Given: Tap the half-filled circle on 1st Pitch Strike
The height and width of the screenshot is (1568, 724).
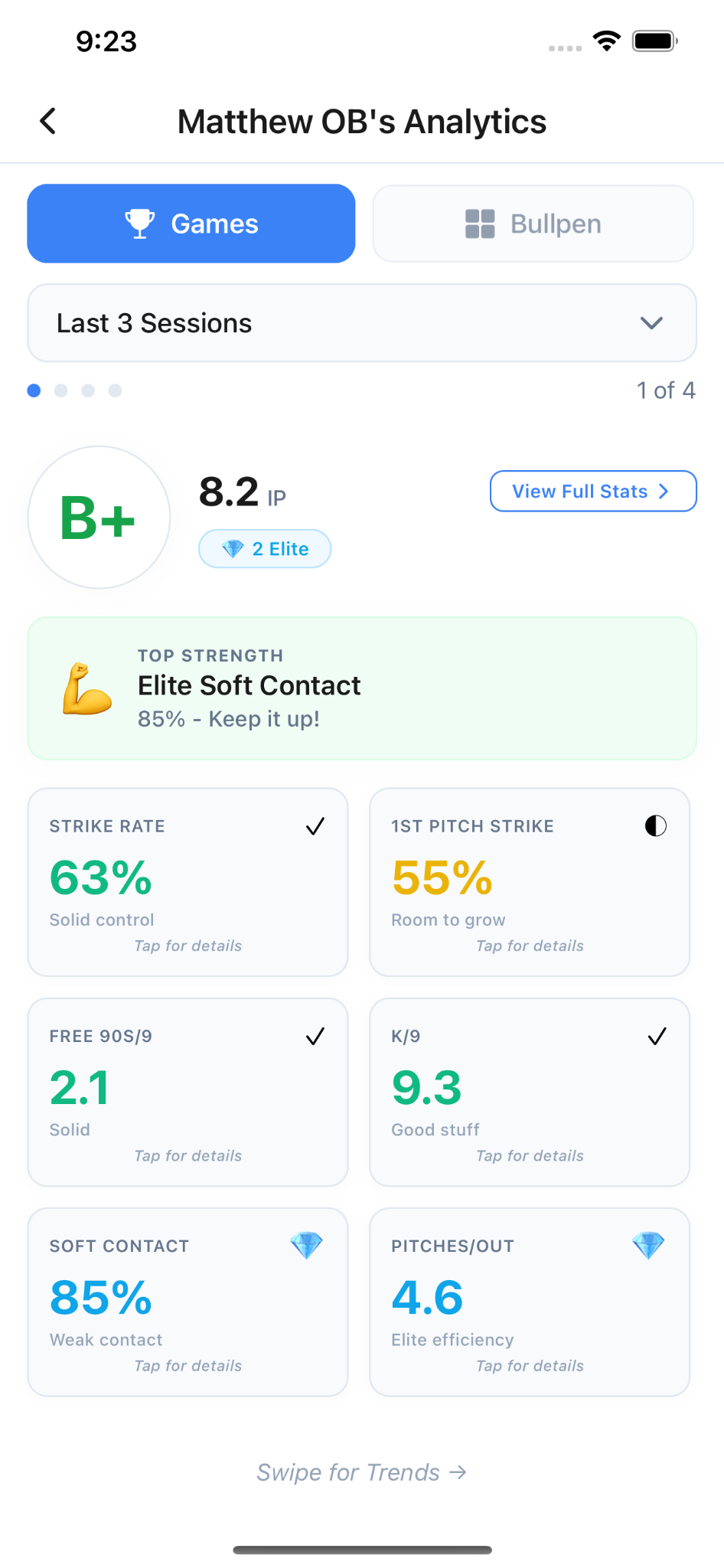Looking at the screenshot, I should tap(657, 825).
